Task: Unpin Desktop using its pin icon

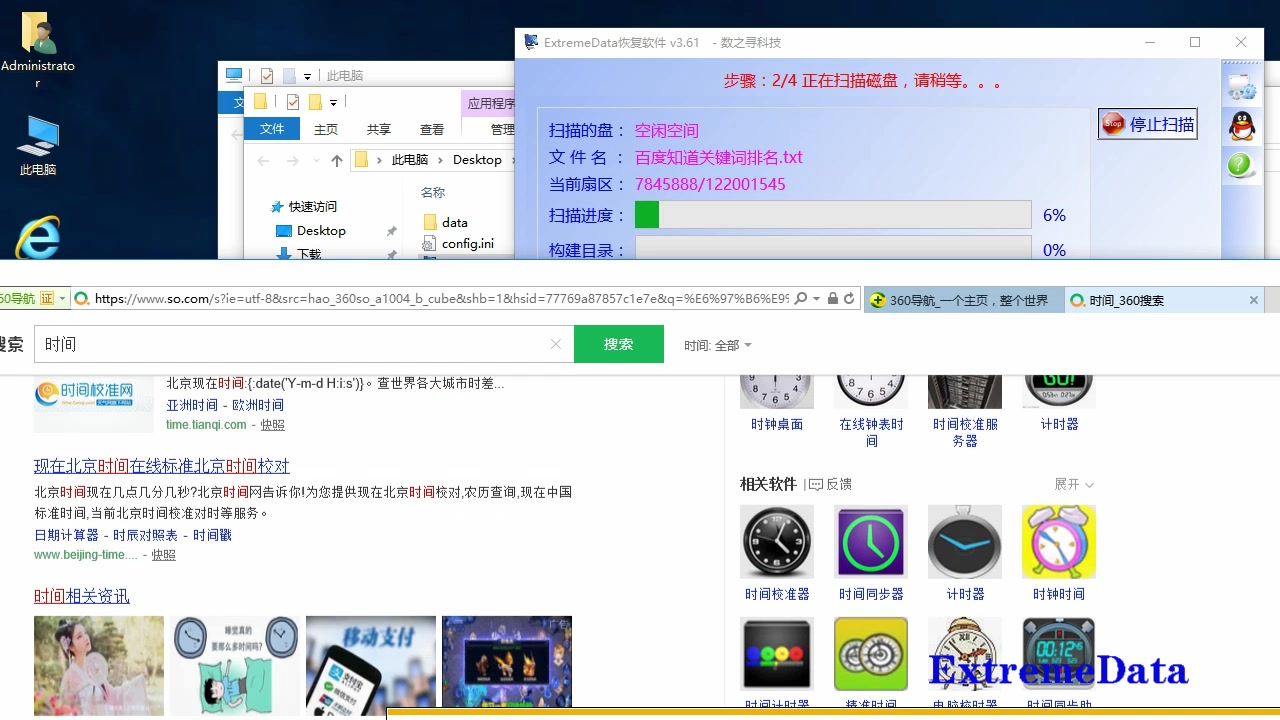Action: [392, 231]
